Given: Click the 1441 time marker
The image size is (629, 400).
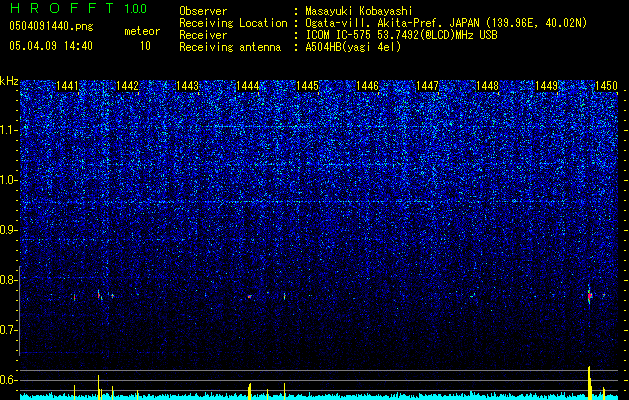Looking at the screenshot, I should [x=67, y=86].
